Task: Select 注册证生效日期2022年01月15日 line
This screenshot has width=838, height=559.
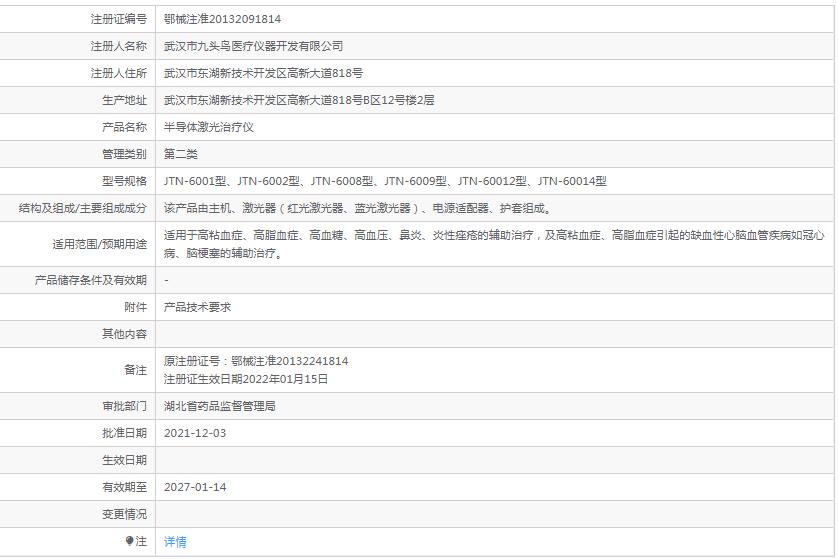Action: [x=246, y=379]
